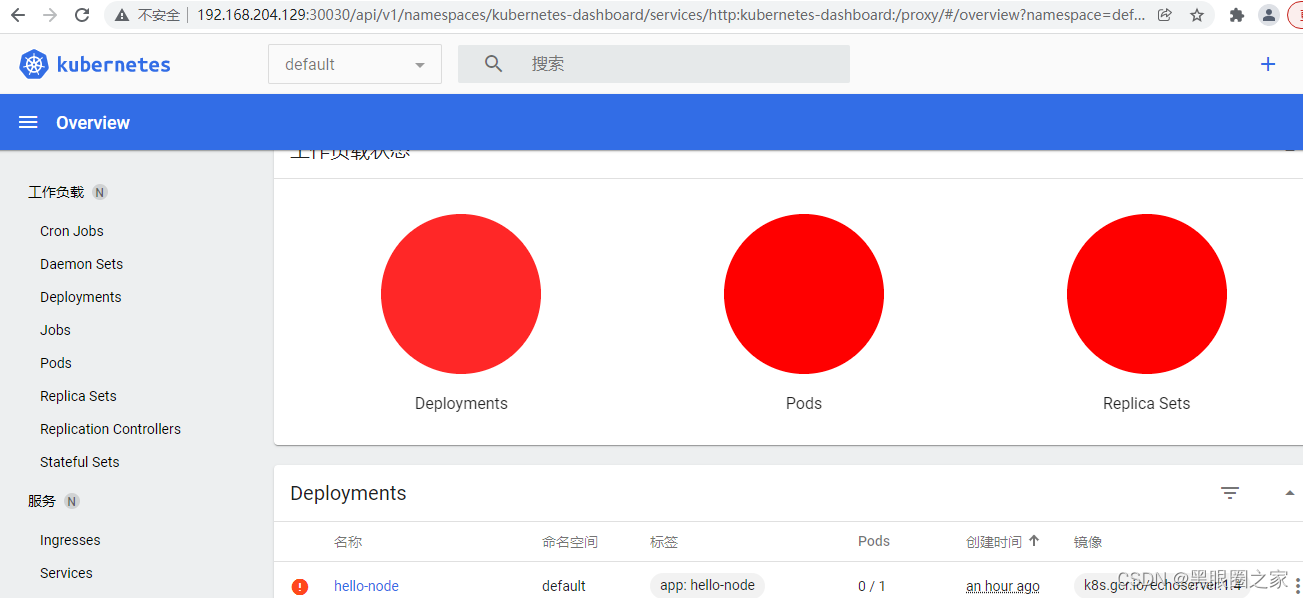The image size is (1303, 598).
Task: Click the kubernetes brand text
Action: 114,65
